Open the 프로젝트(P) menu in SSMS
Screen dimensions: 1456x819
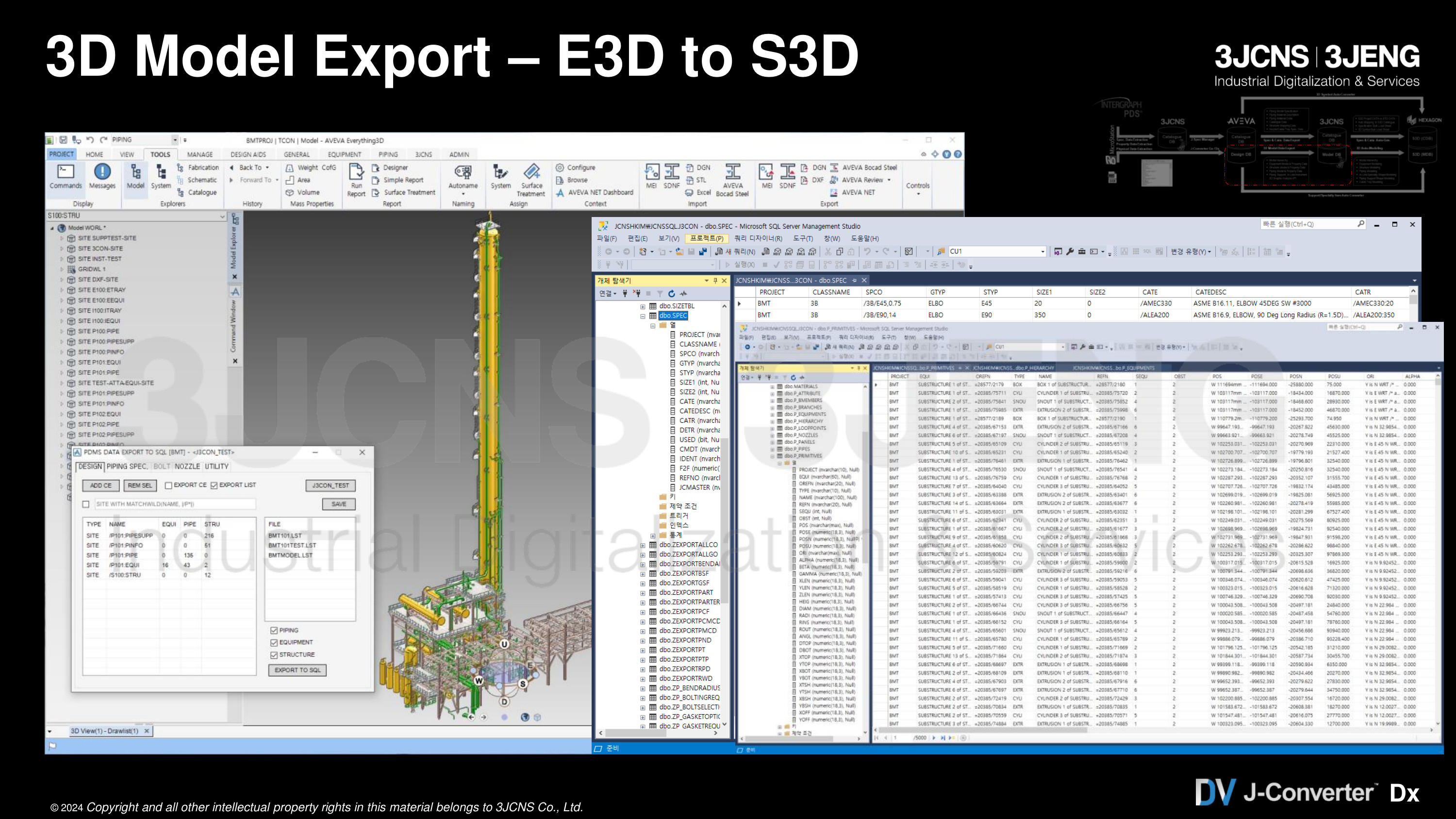(707, 238)
